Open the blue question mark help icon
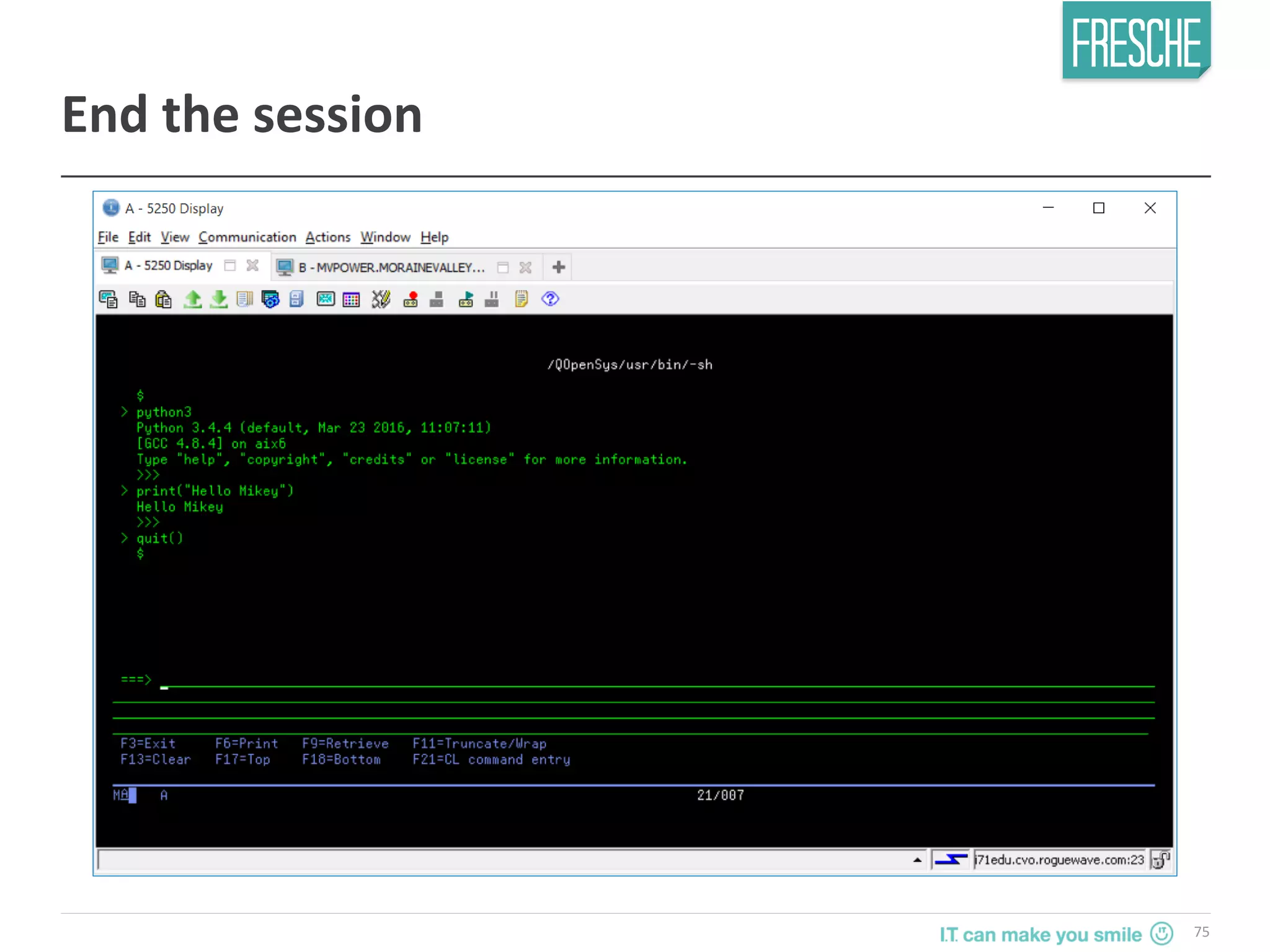The width and height of the screenshot is (1270, 952). click(550, 299)
